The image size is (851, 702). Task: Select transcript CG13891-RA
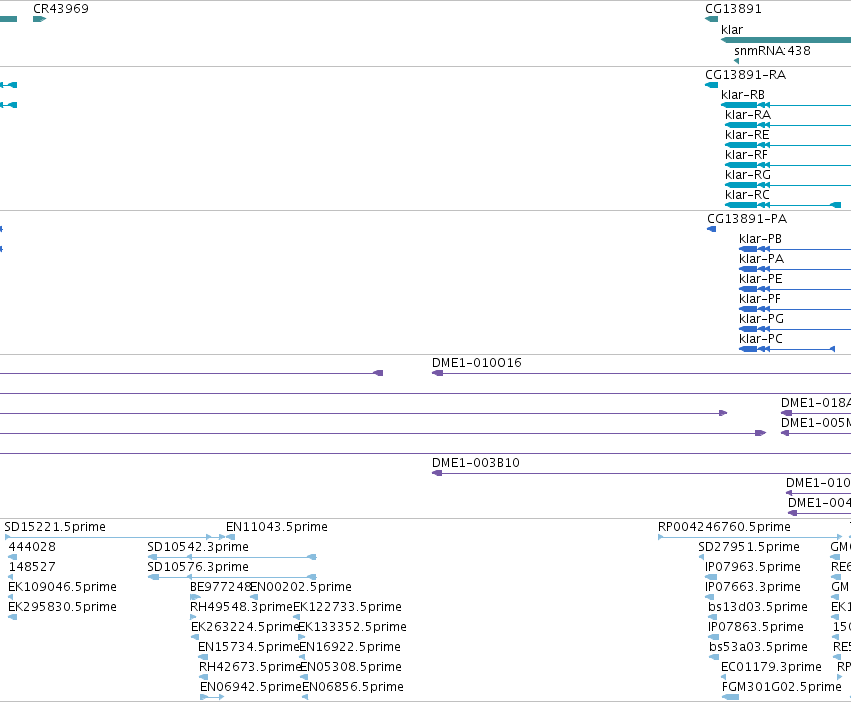[x=745, y=74]
